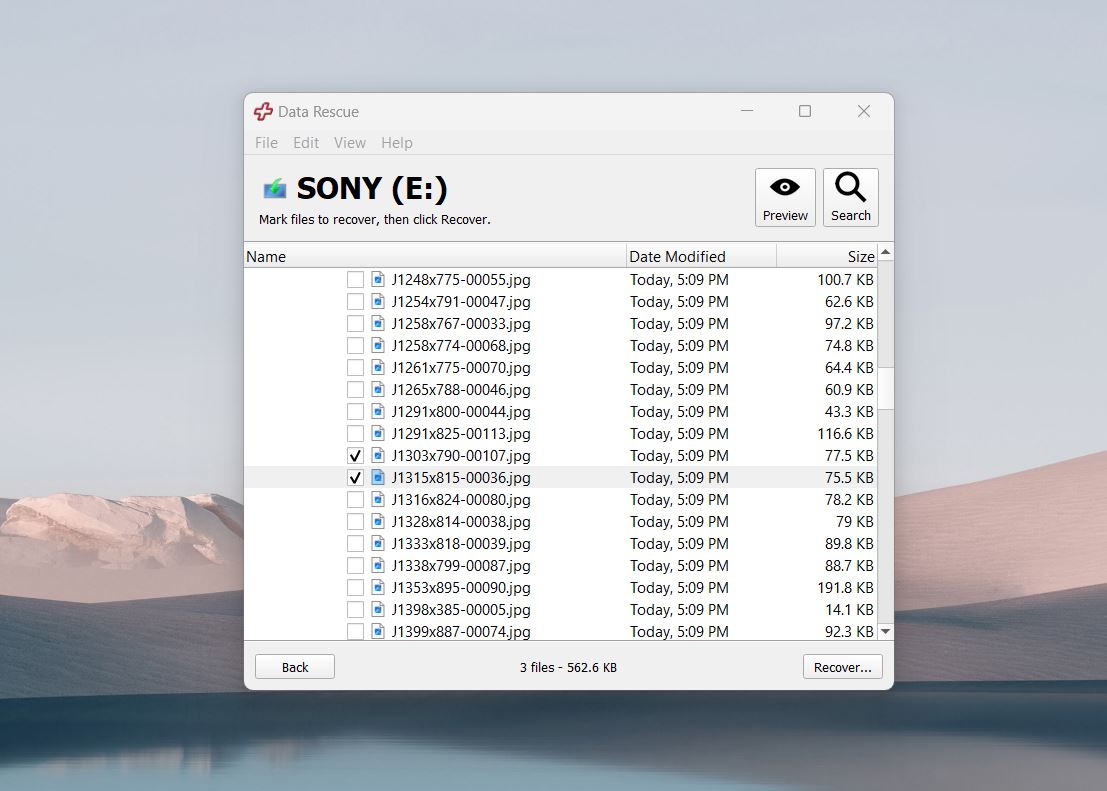This screenshot has height=791, width=1107.
Task: Close the Data Rescue window
Action: pyautogui.click(x=863, y=111)
